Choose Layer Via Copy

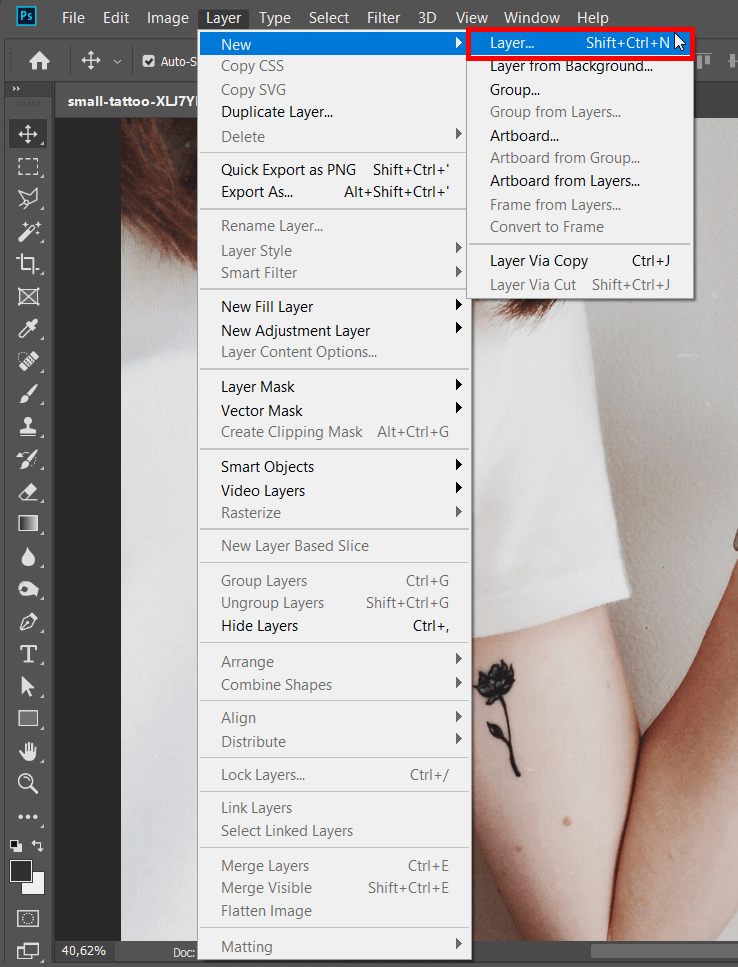pos(580,261)
